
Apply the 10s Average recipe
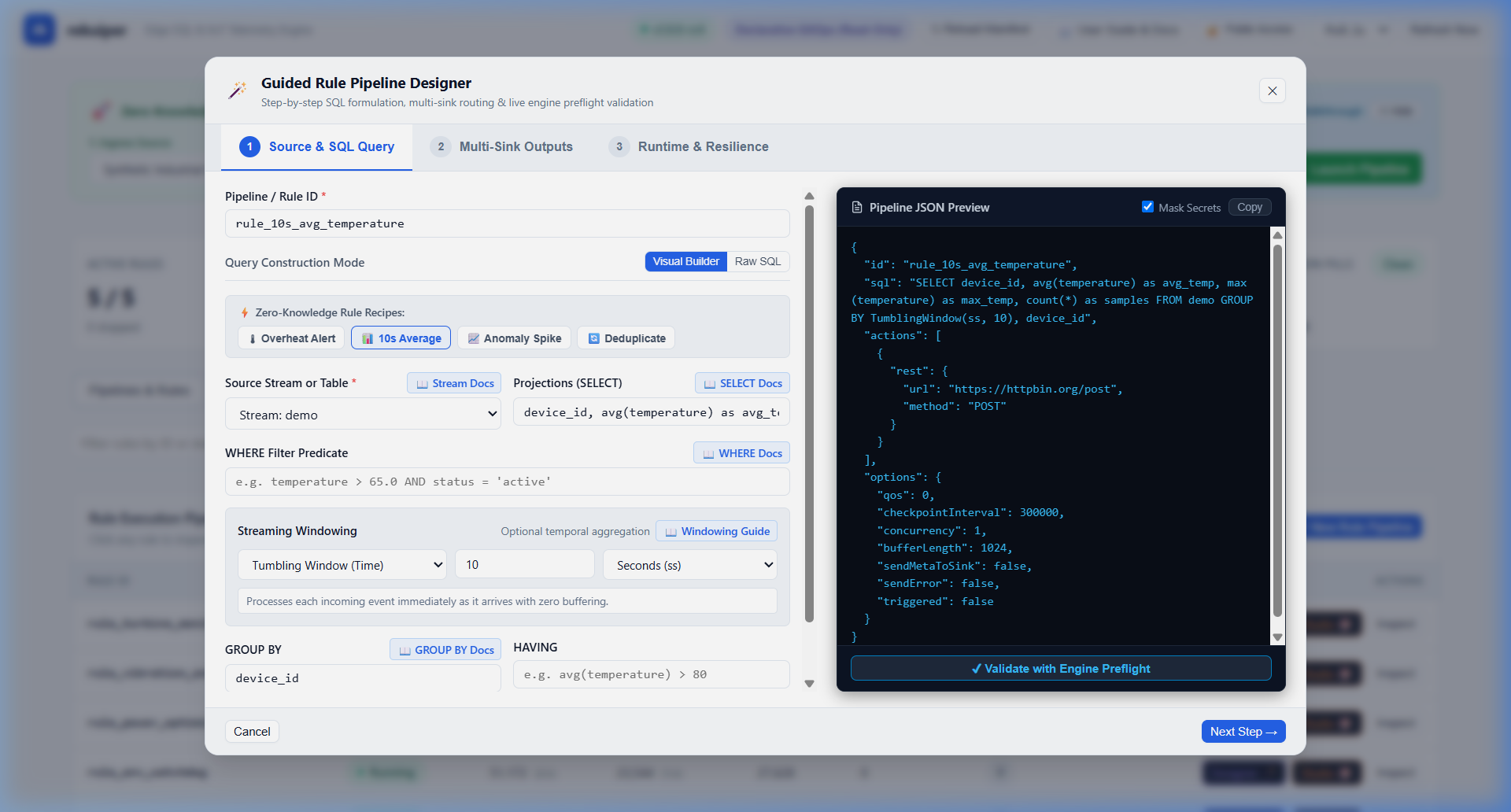[401, 338]
